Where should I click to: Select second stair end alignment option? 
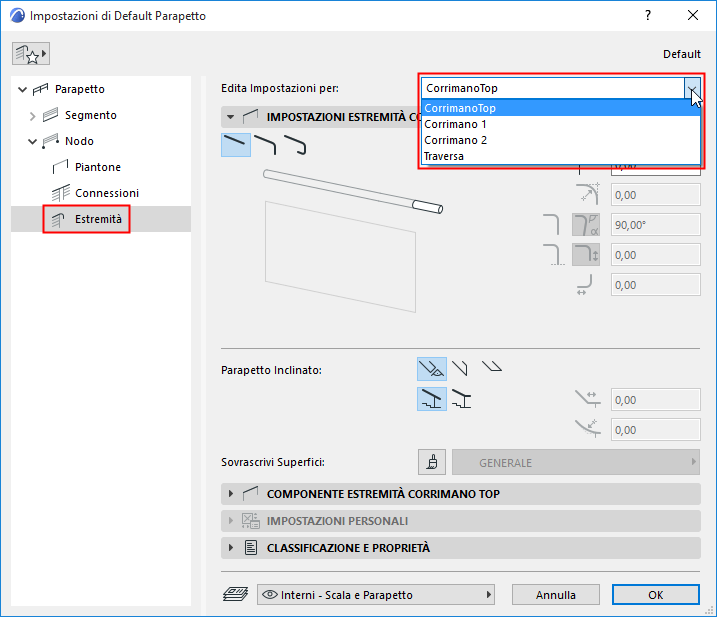pos(462,399)
